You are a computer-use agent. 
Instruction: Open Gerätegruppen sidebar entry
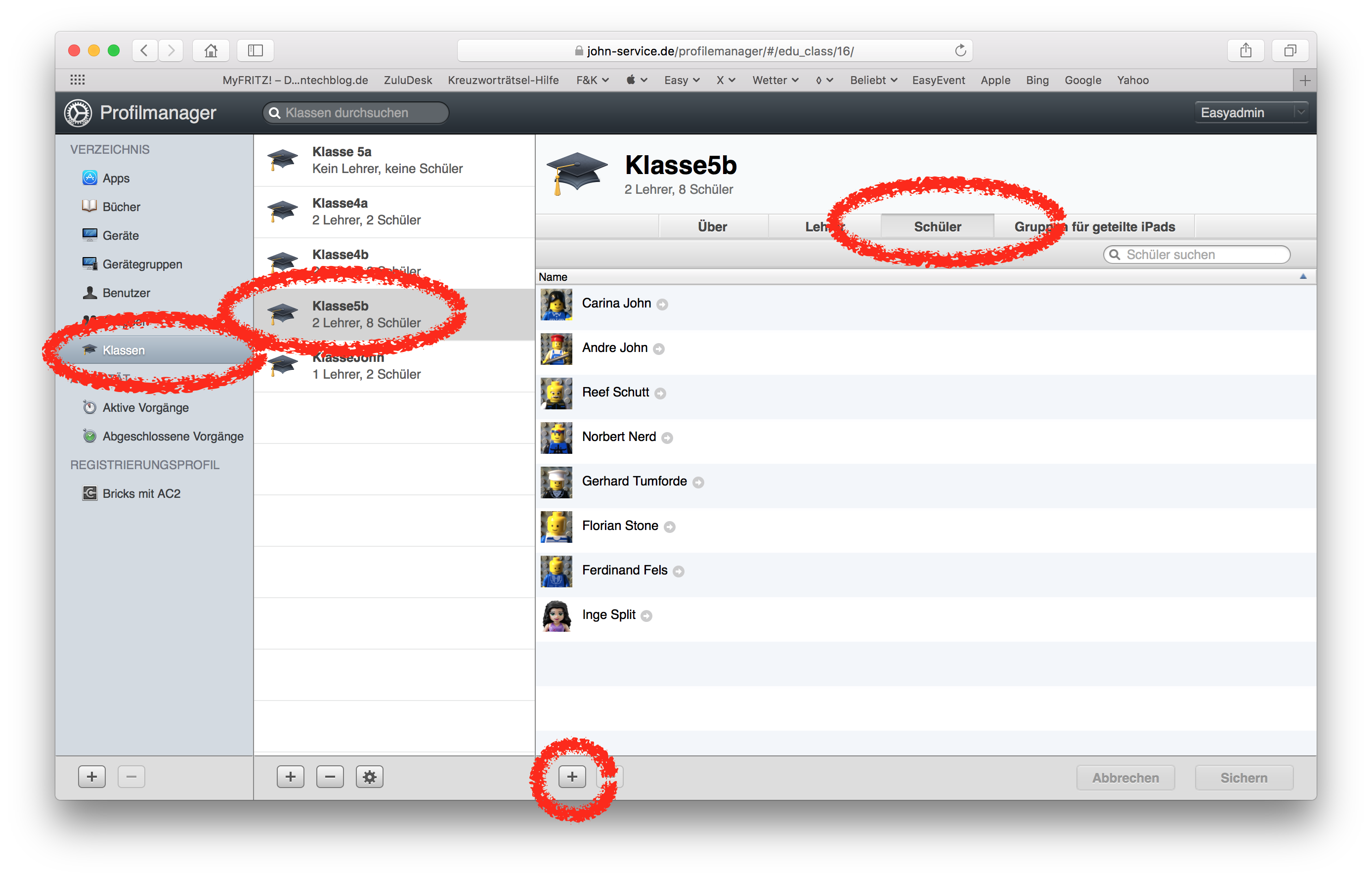click(142, 264)
